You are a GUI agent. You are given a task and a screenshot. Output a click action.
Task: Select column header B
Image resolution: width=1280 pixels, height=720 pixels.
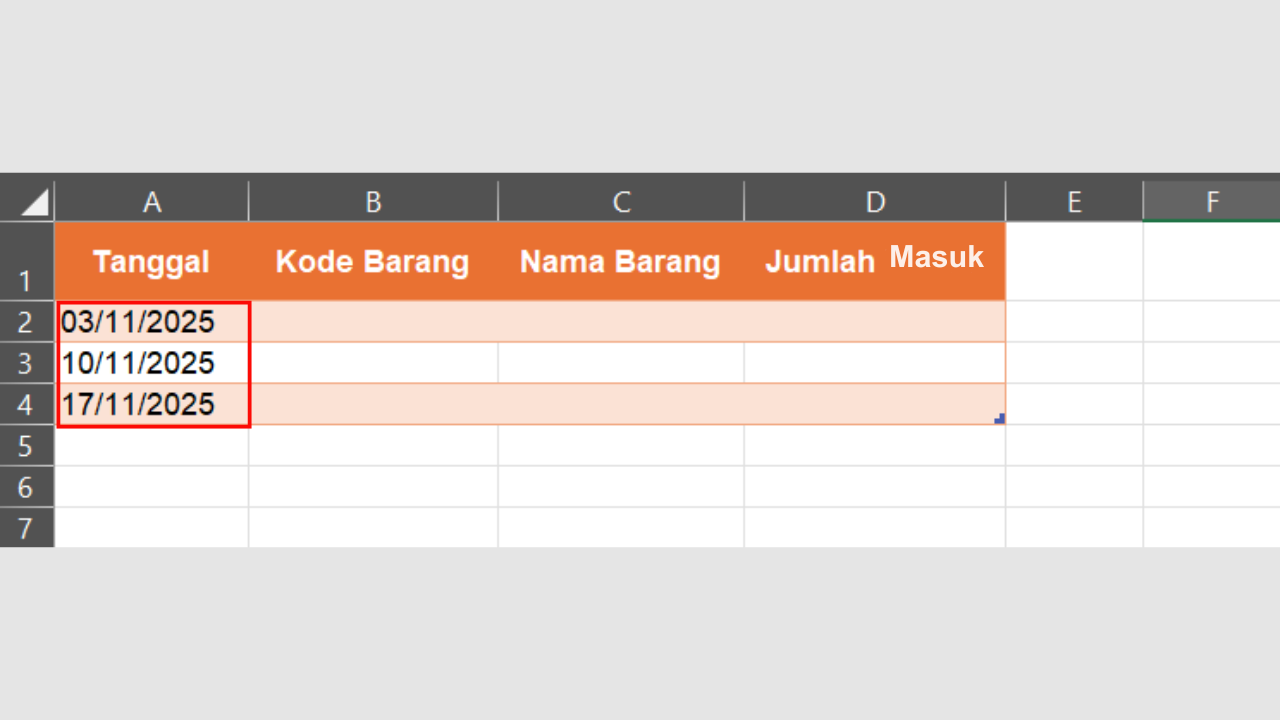point(372,201)
